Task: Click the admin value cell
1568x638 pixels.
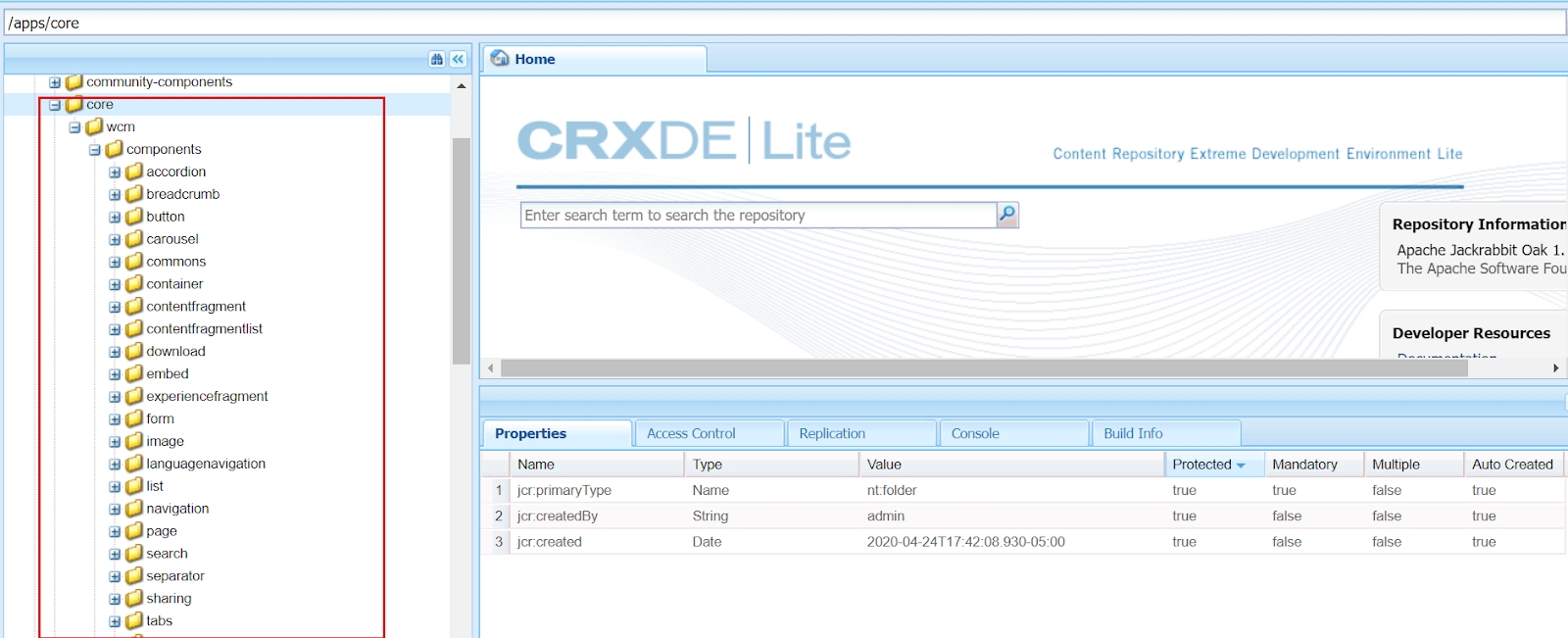Action: click(x=1011, y=515)
